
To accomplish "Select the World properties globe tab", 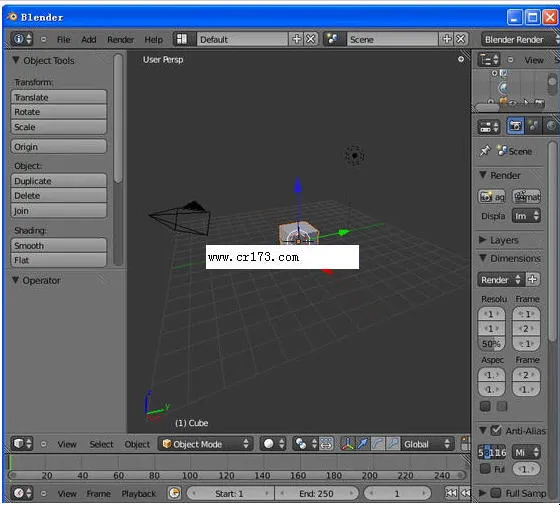I will [x=551, y=126].
